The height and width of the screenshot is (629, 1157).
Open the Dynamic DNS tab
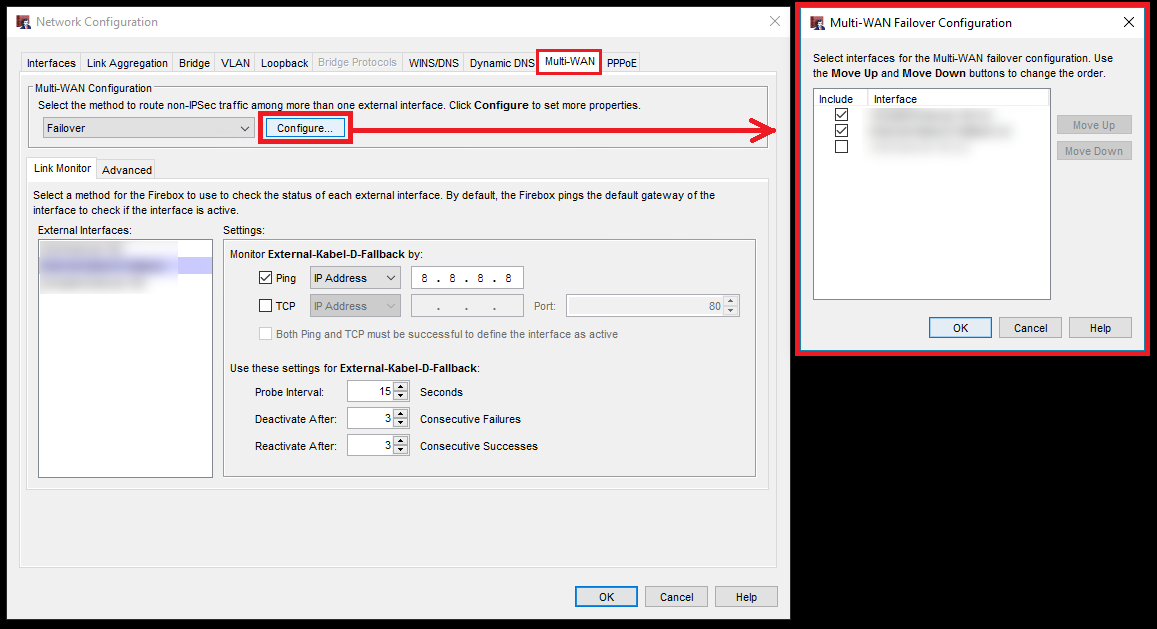(501, 63)
